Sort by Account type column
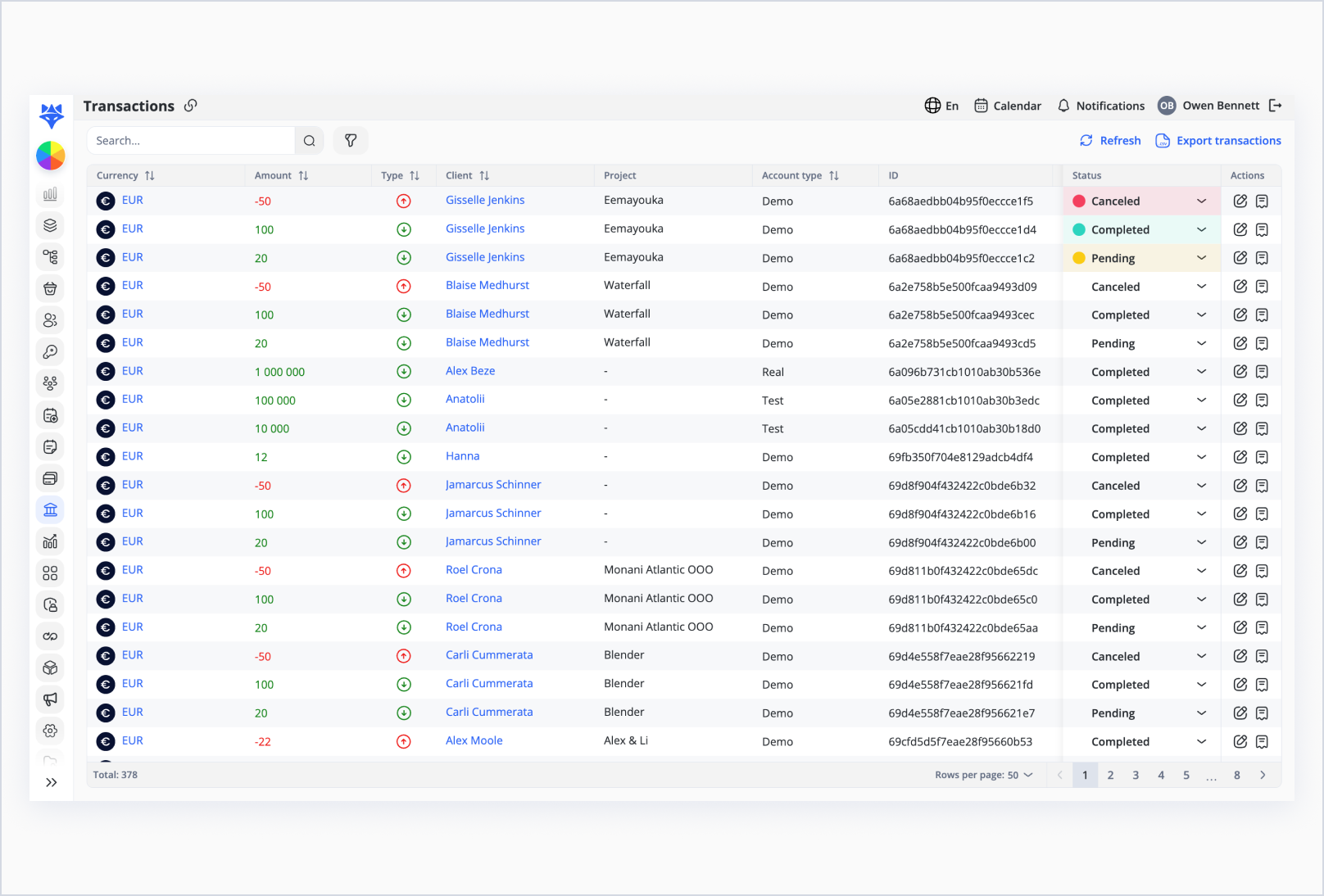Screen dimensions: 1324x896 (x=834, y=175)
